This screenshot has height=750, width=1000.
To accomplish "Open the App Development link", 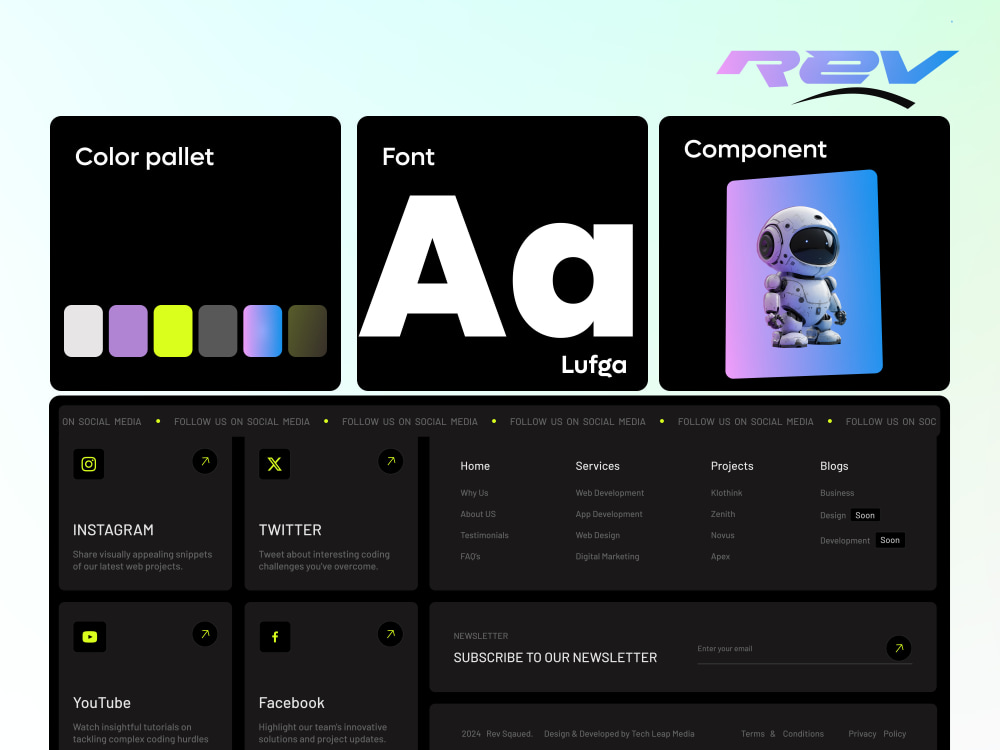I will click(609, 514).
